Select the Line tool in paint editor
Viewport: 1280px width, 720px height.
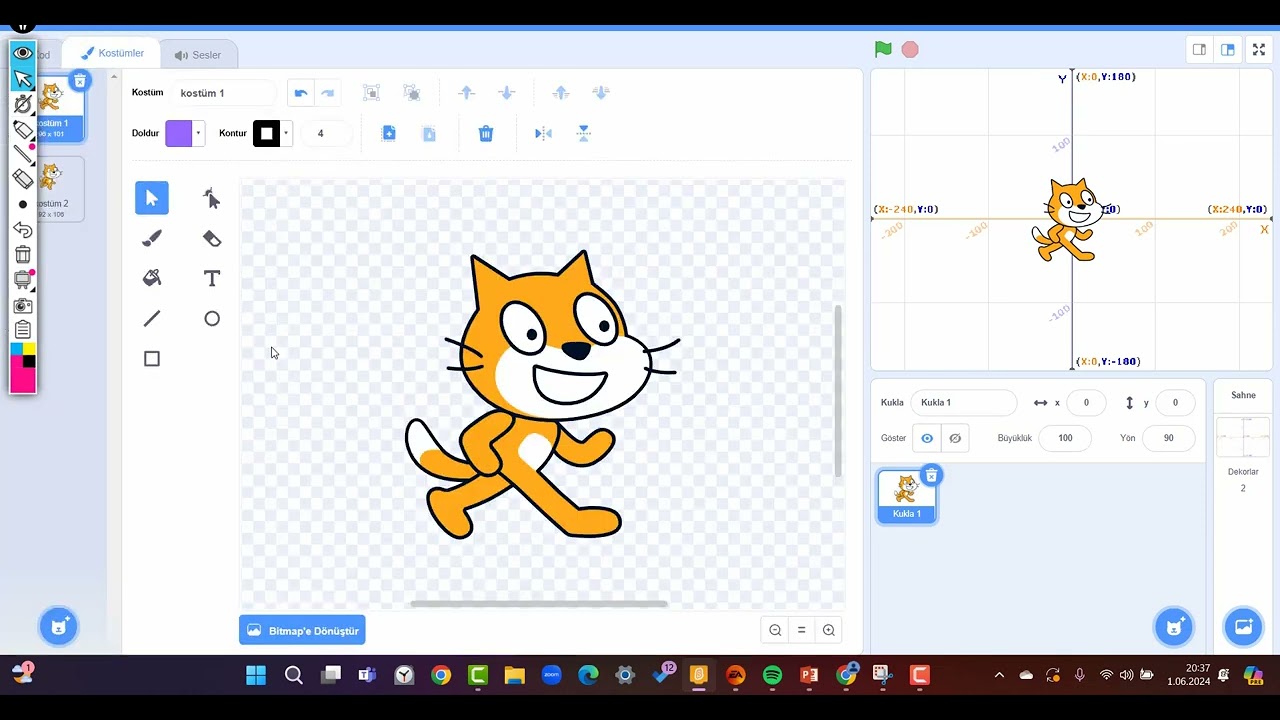pyautogui.click(x=152, y=318)
